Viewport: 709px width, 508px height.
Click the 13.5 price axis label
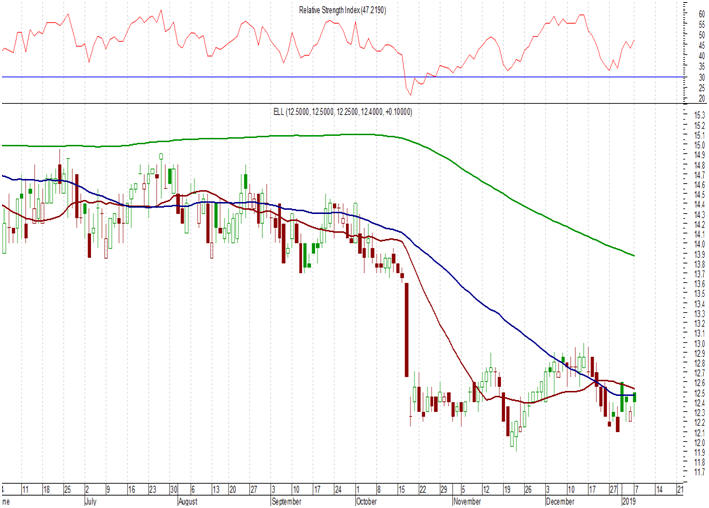(x=700, y=294)
